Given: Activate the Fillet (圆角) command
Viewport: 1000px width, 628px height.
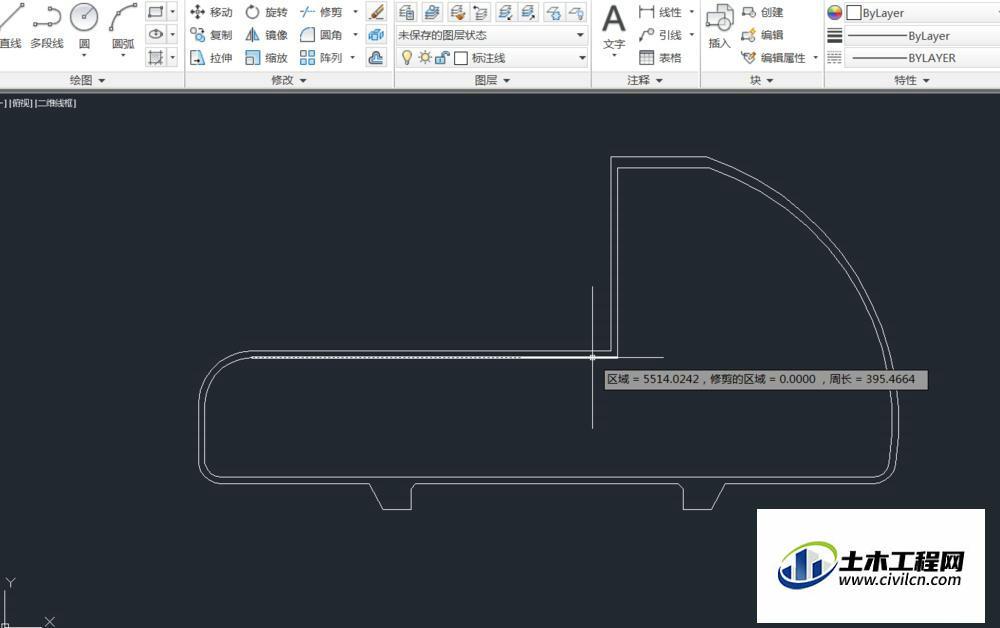Looking at the screenshot, I should pos(321,35).
